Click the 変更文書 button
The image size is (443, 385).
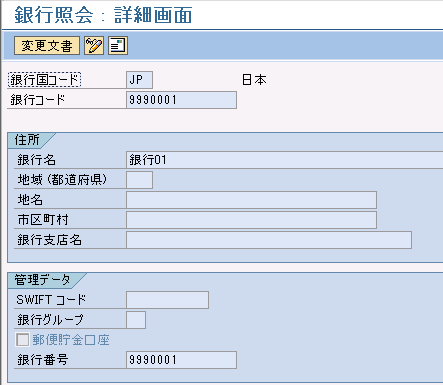(47, 46)
